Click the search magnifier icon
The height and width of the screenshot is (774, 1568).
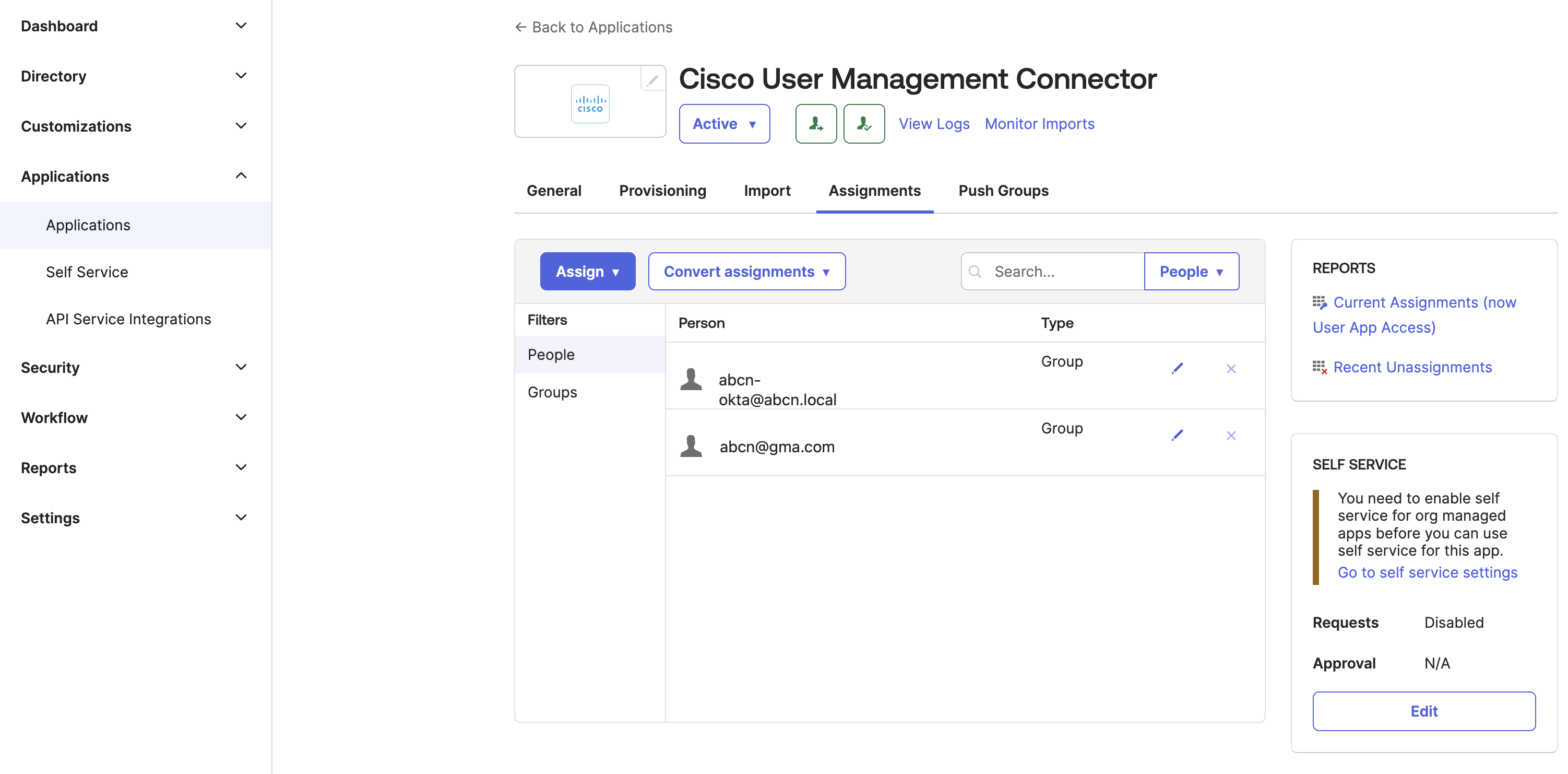click(975, 272)
